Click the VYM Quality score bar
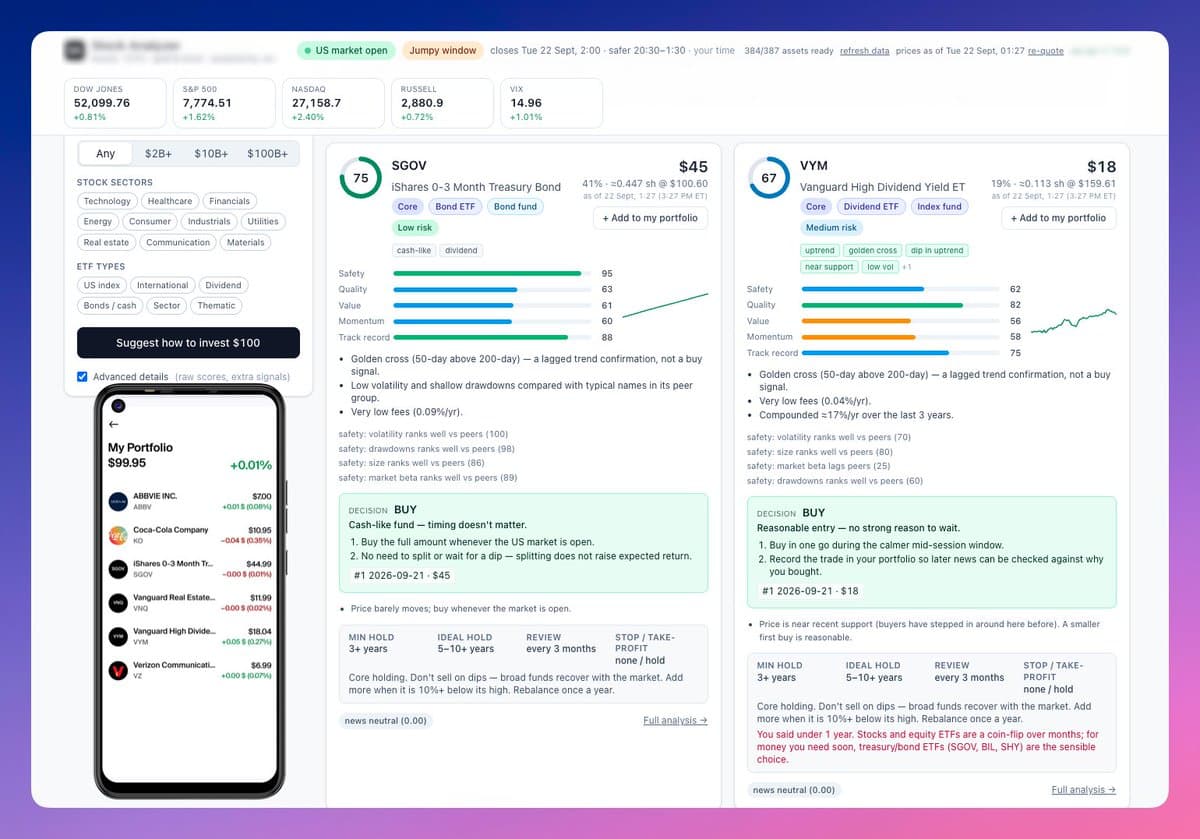Viewport: 1200px width, 839px height. tap(899, 305)
